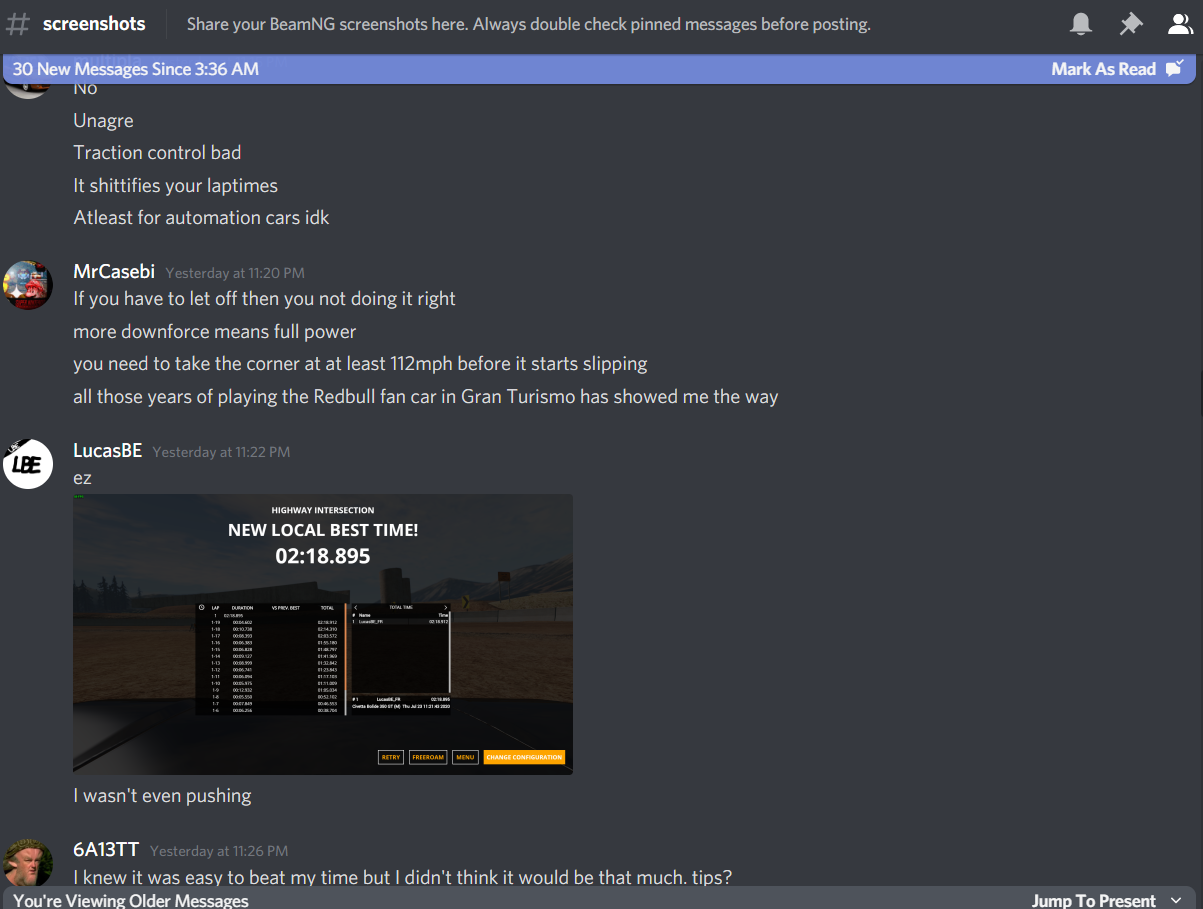
Task: Toggle member list icon
Action: pyautogui.click(x=1181, y=24)
